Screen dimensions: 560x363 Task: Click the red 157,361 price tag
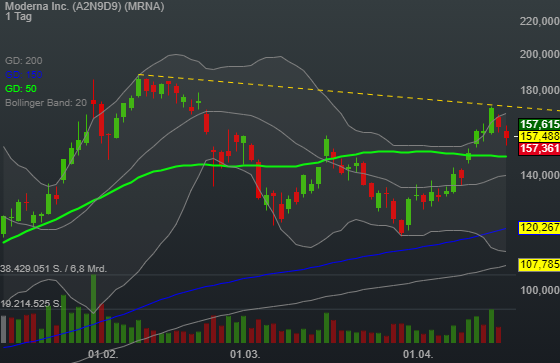(539, 148)
